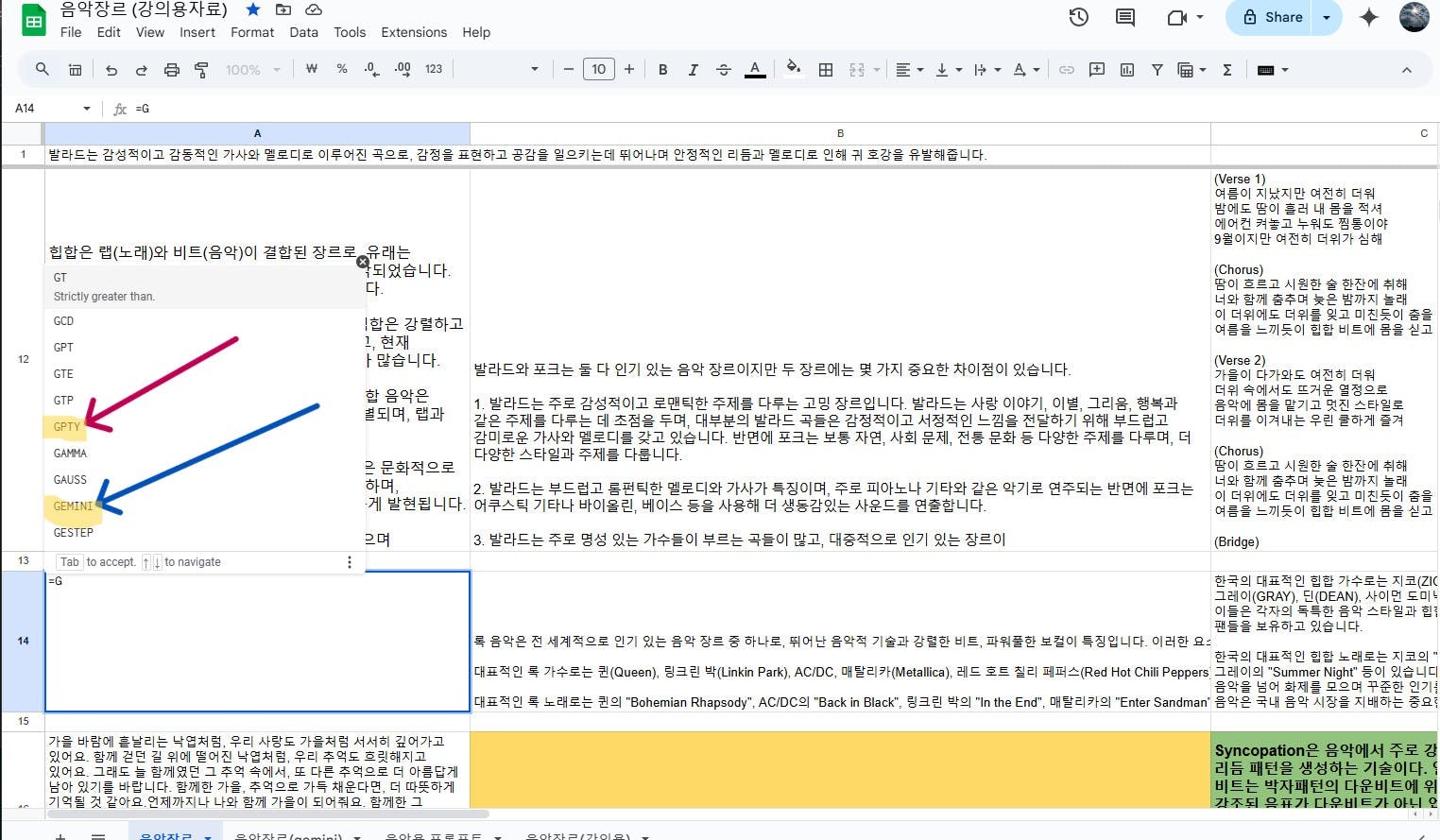Open the Tools menu
This screenshot has width=1440, height=840.
click(x=350, y=32)
